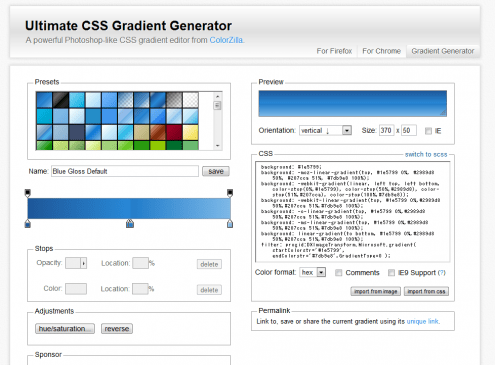
Task: Select the tan beige preset swatch
Action: [x=142, y=132]
